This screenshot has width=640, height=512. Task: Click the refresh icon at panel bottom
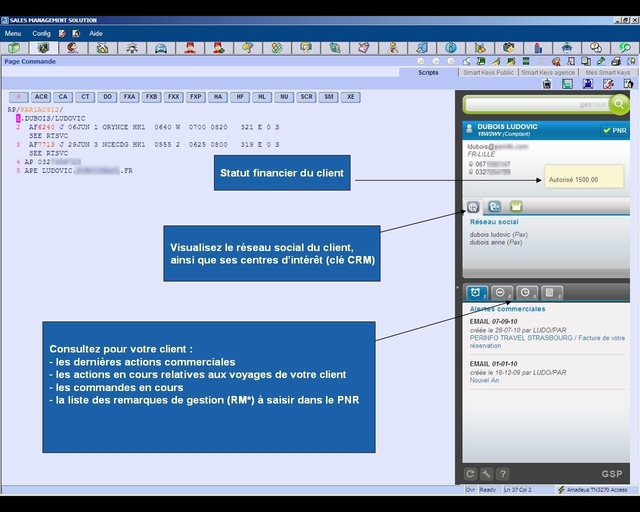click(470, 474)
